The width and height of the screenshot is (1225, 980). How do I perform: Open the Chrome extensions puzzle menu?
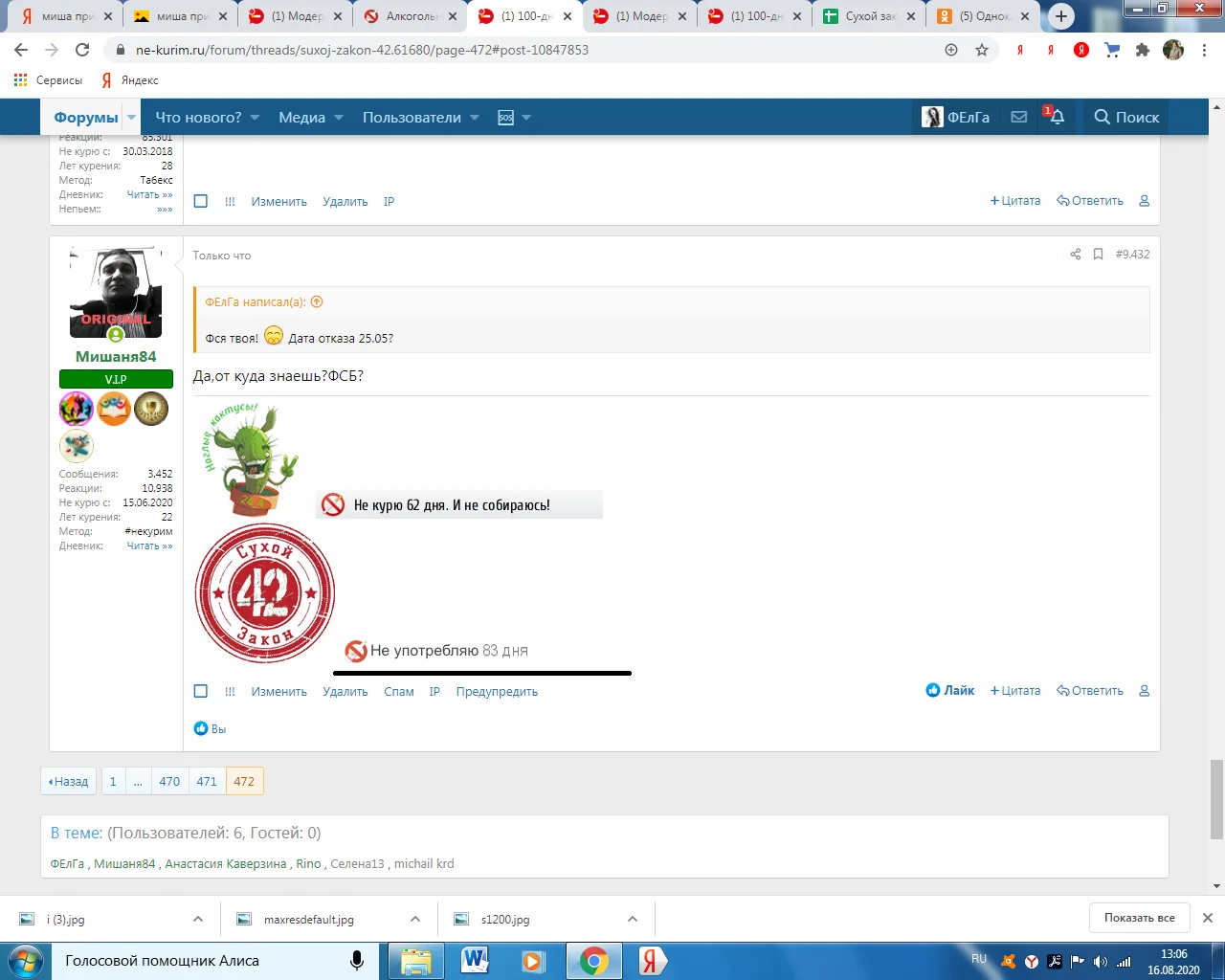tap(1143, 50)
